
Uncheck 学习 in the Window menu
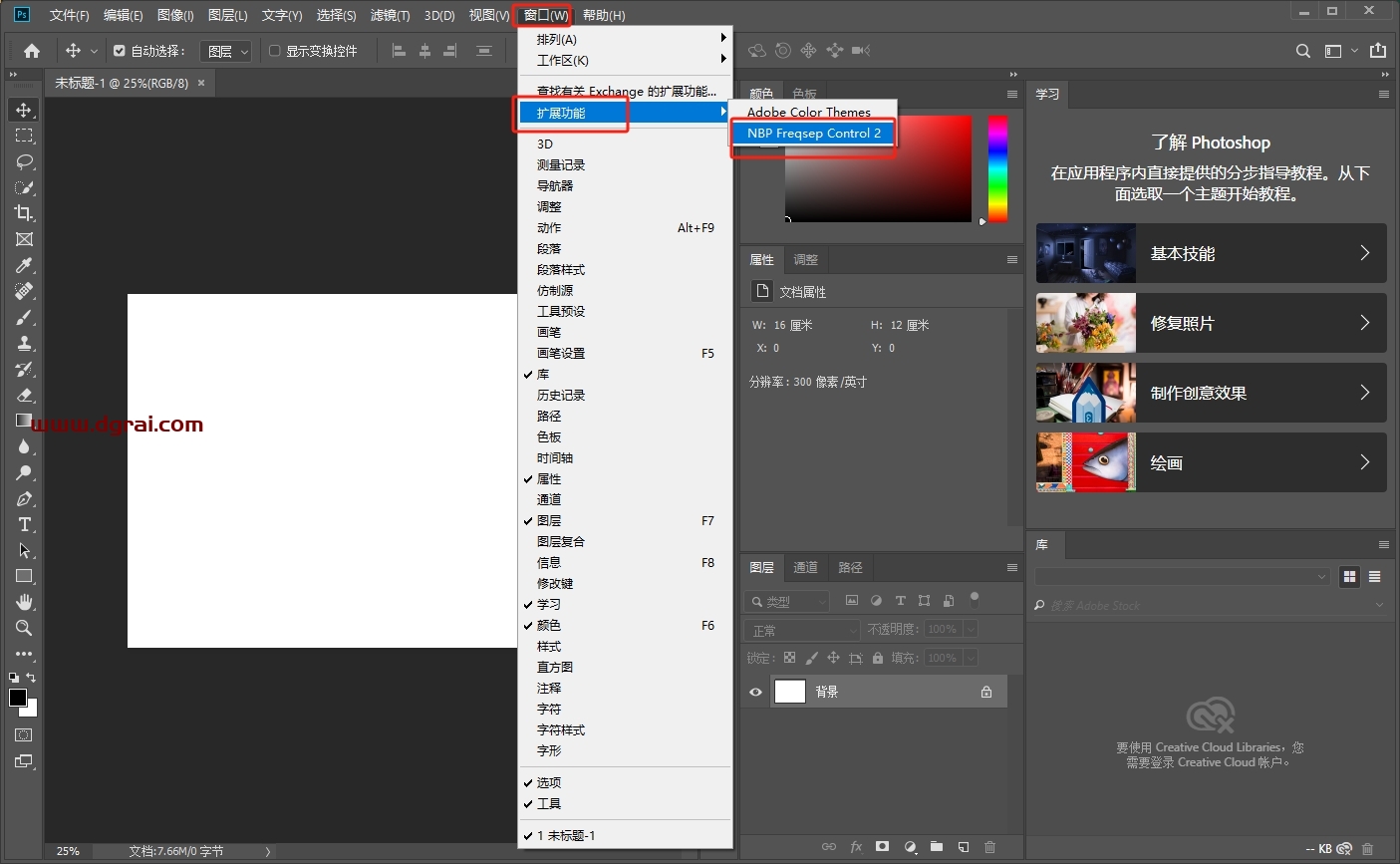pos(625,605)
